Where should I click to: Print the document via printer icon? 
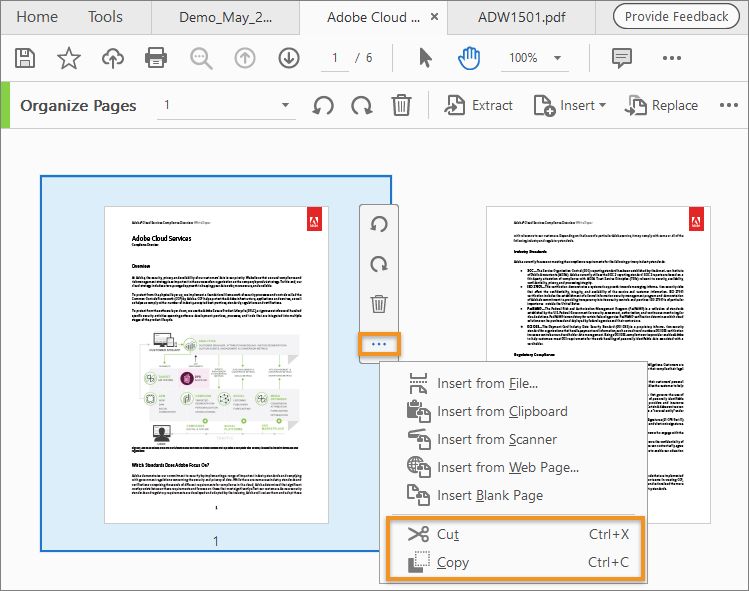(x=156, y=58)
